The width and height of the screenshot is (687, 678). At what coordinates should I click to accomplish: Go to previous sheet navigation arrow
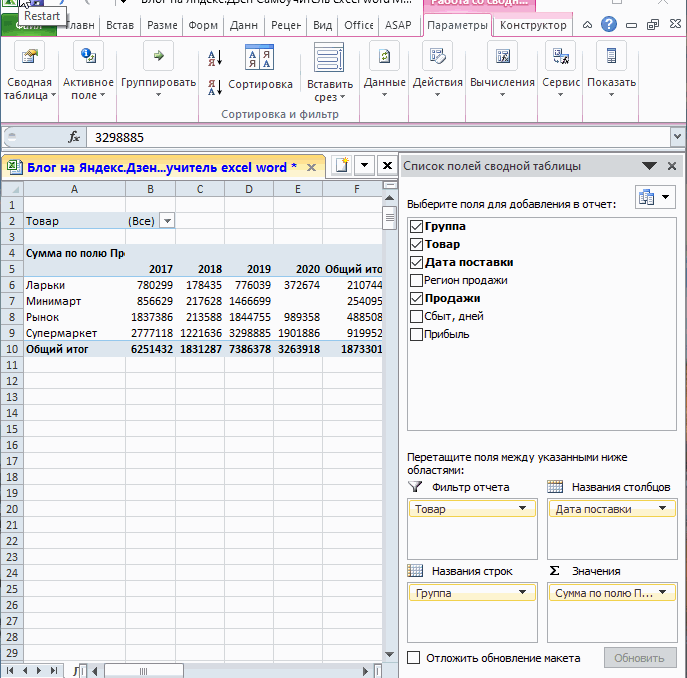click(x=25, y=671)
